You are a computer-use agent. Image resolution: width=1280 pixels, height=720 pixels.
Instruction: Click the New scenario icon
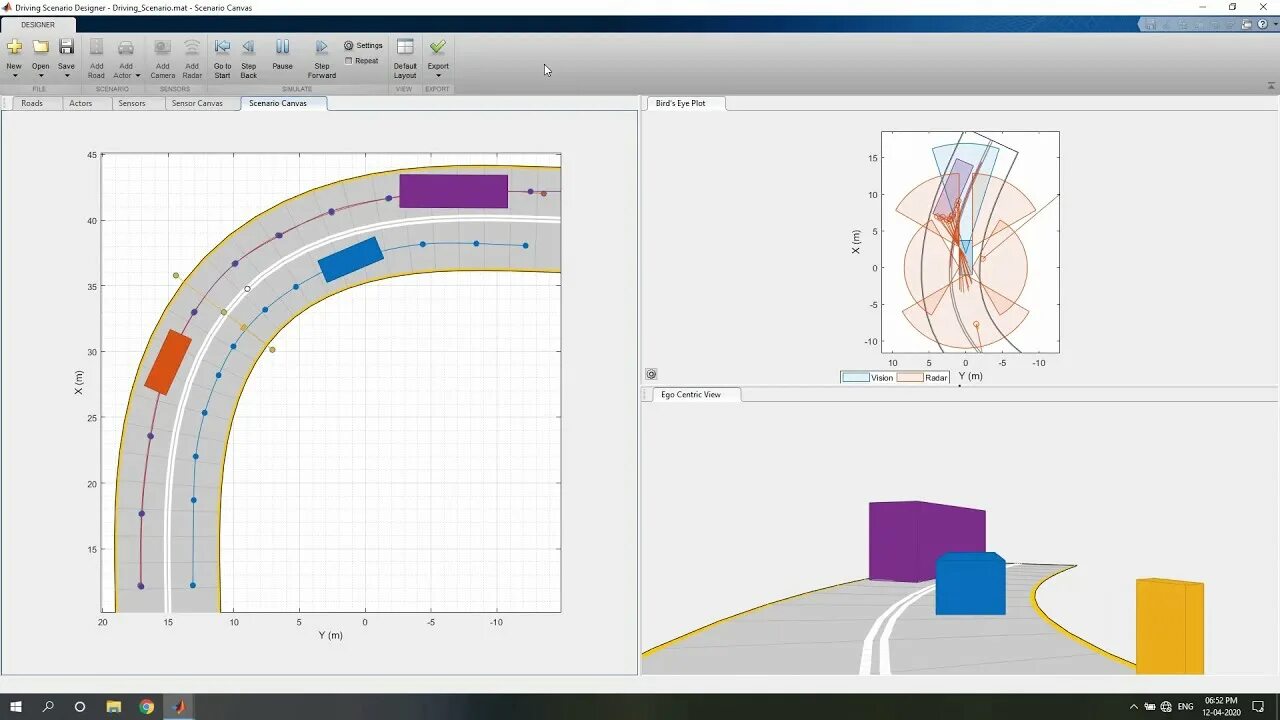click(14, 47)
